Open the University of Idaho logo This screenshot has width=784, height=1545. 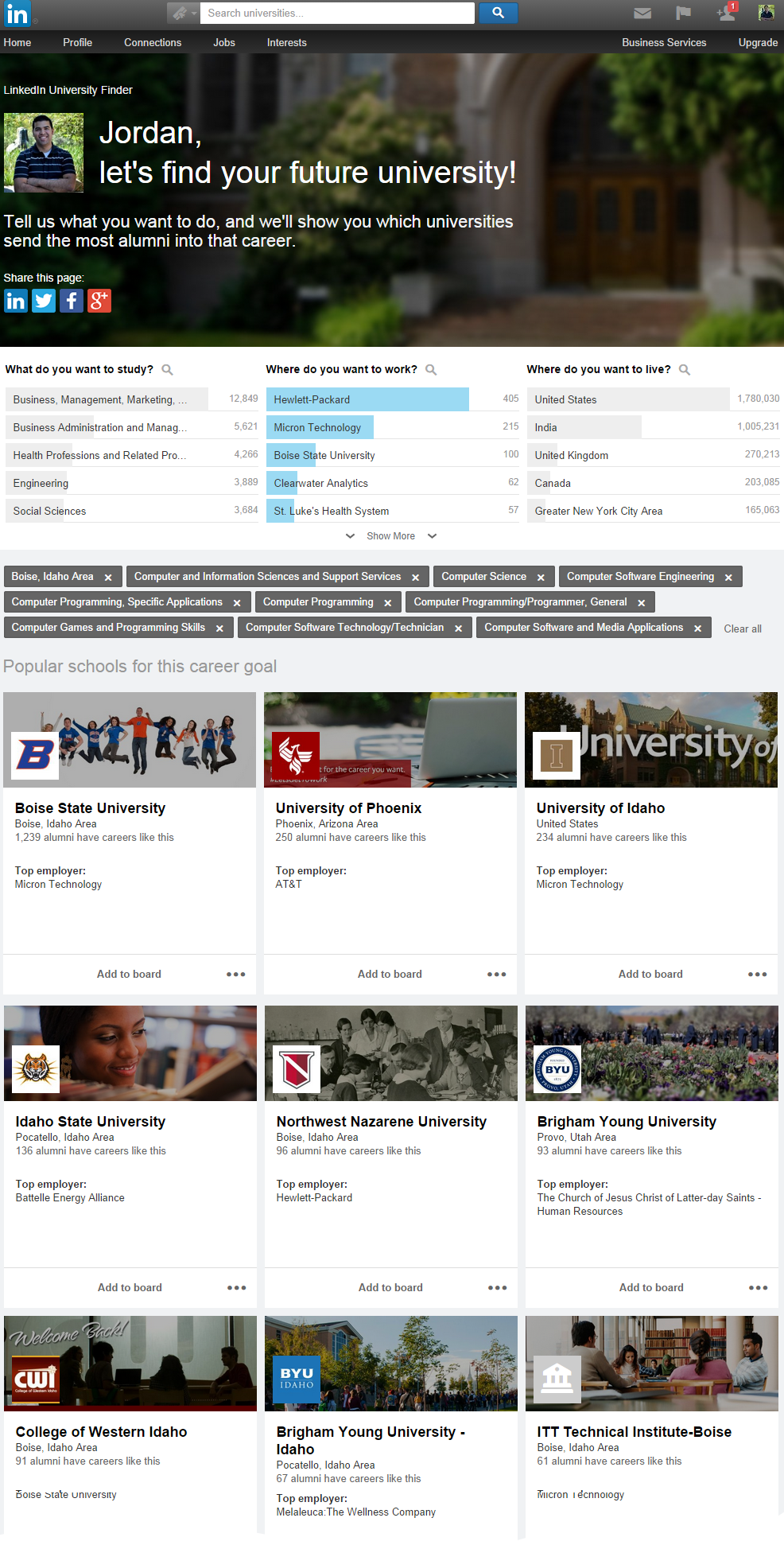[557, 755]
